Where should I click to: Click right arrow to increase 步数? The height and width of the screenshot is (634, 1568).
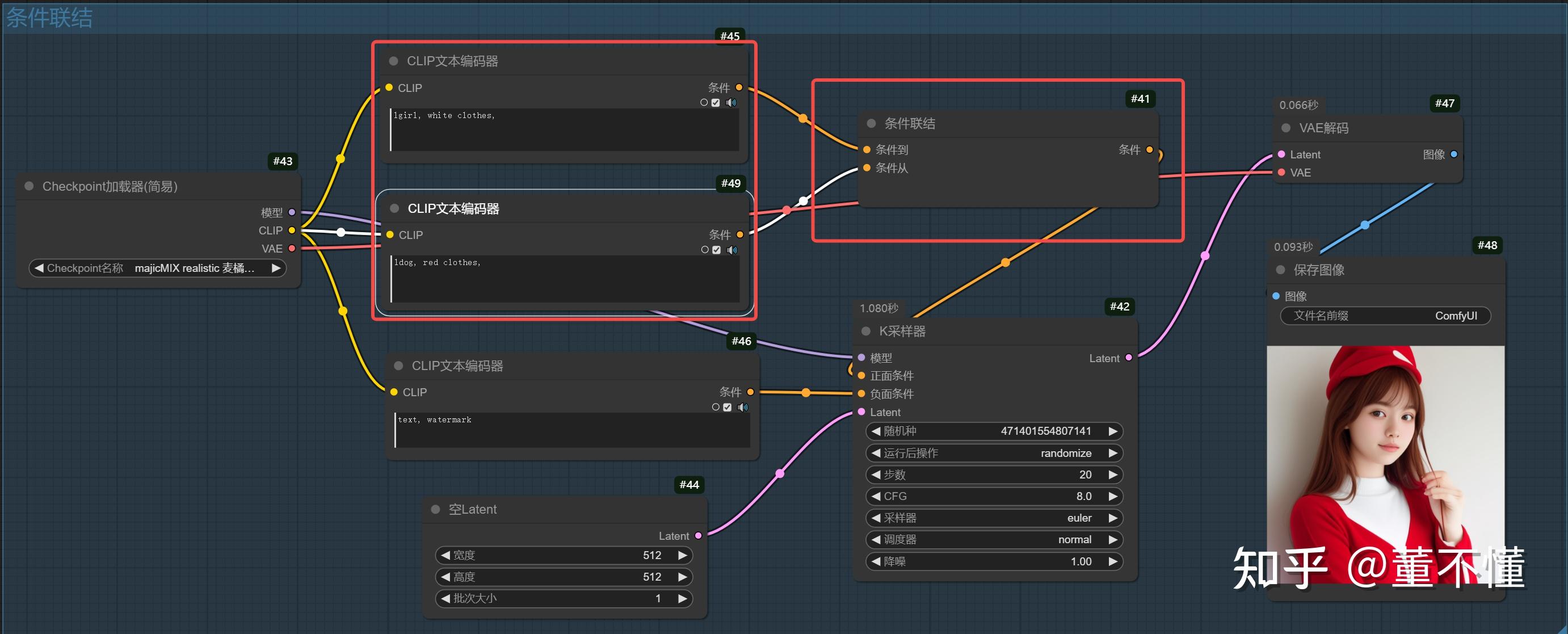tap(1113, 475)
